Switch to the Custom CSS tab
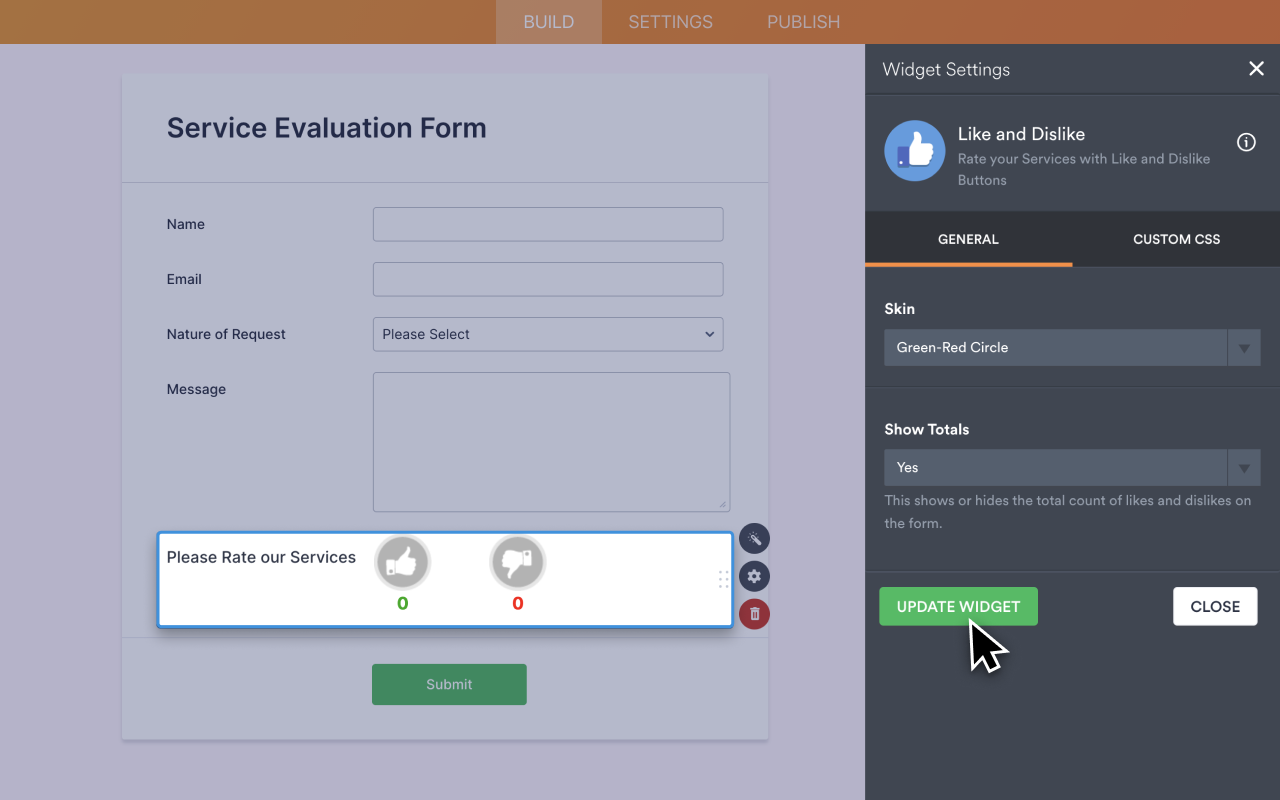 click(1176, 239)
